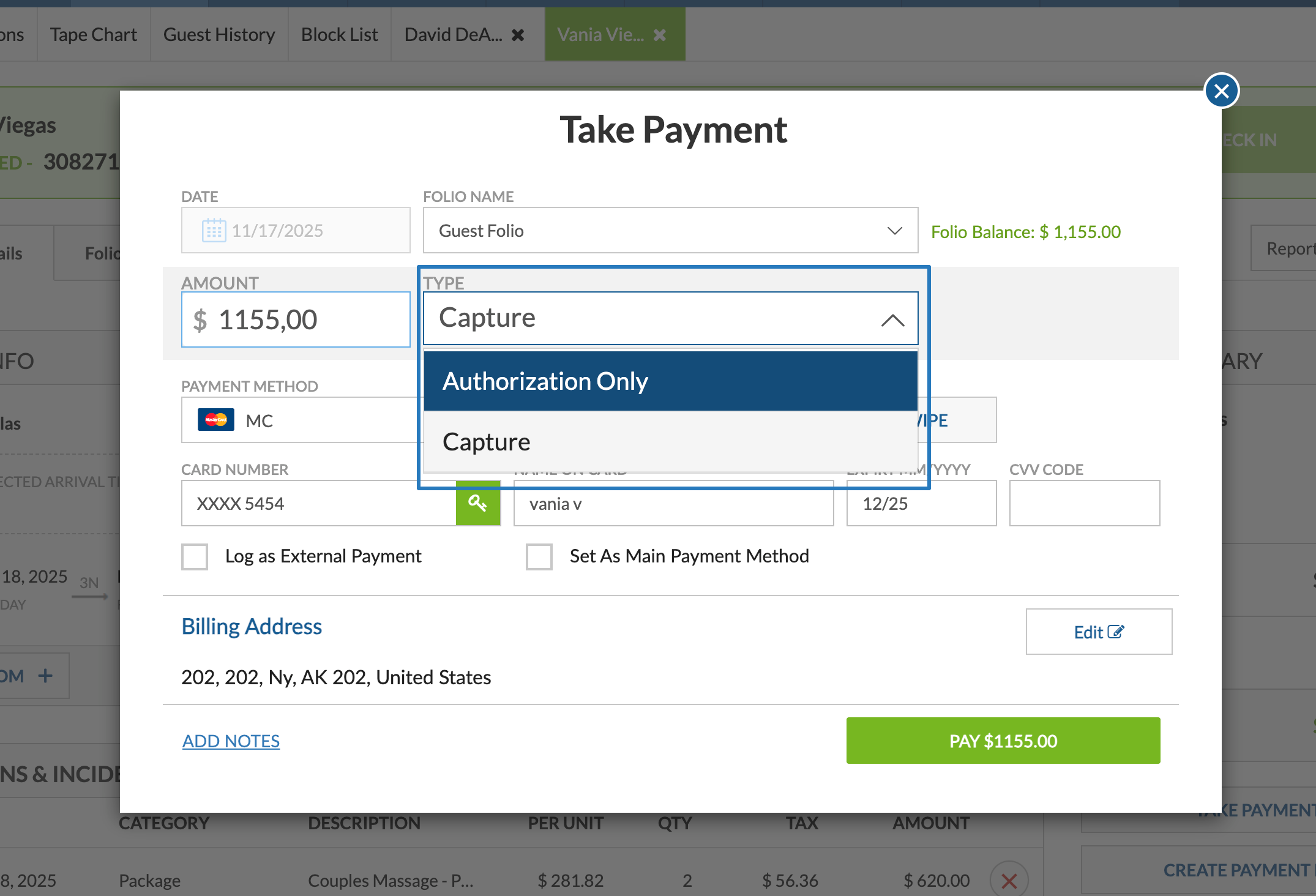The height and width of the screenshot is (896, 1316).
Task: Click into the CVV Code field
Action: click(x=1084, y=504)
